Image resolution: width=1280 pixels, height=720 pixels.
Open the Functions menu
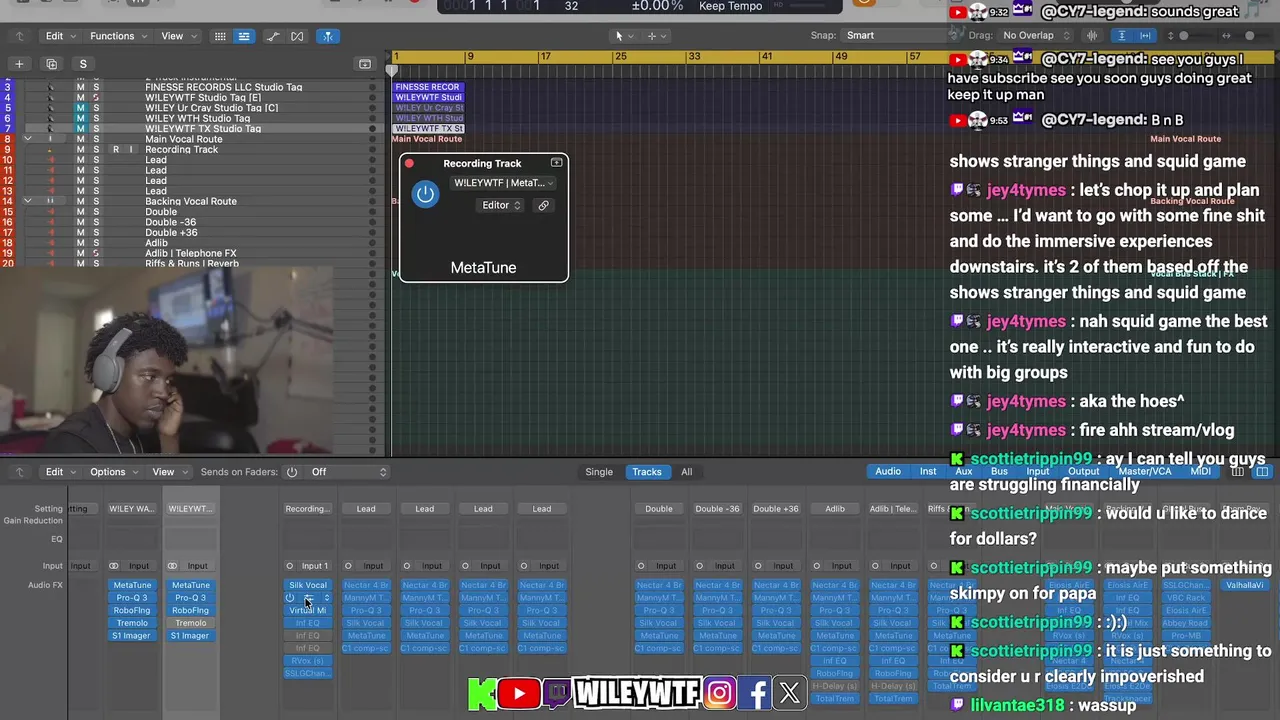118,36
